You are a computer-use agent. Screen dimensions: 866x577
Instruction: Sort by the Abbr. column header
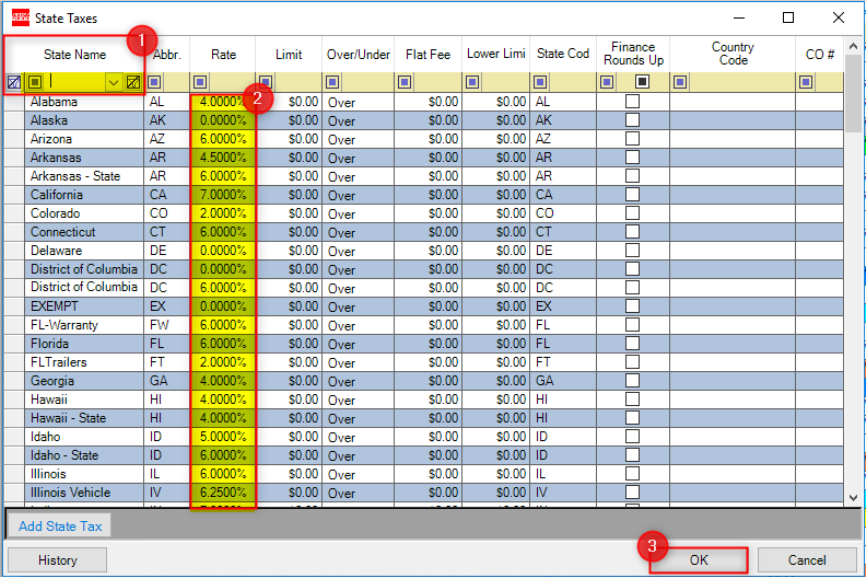[x=167, y=54]
